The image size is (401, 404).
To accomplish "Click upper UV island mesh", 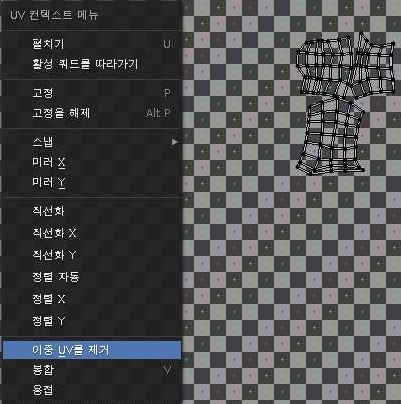I will (x=345, y=65).
